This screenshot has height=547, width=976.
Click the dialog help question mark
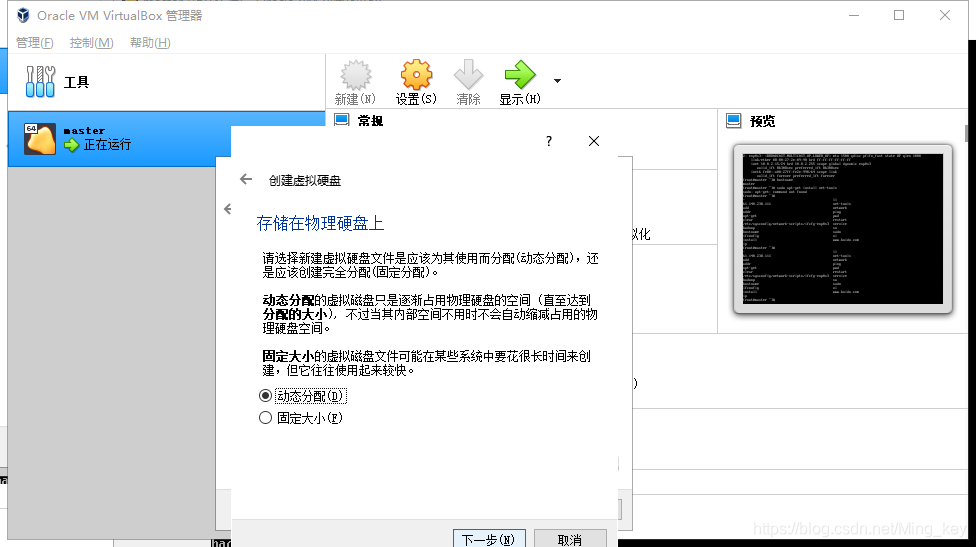point(548,141)
